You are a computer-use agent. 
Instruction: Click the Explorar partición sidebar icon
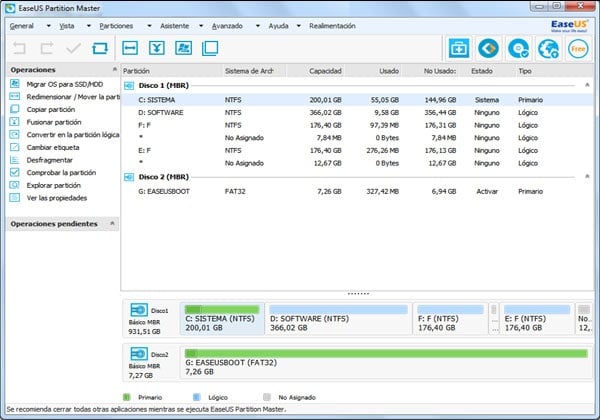[15, 185]
